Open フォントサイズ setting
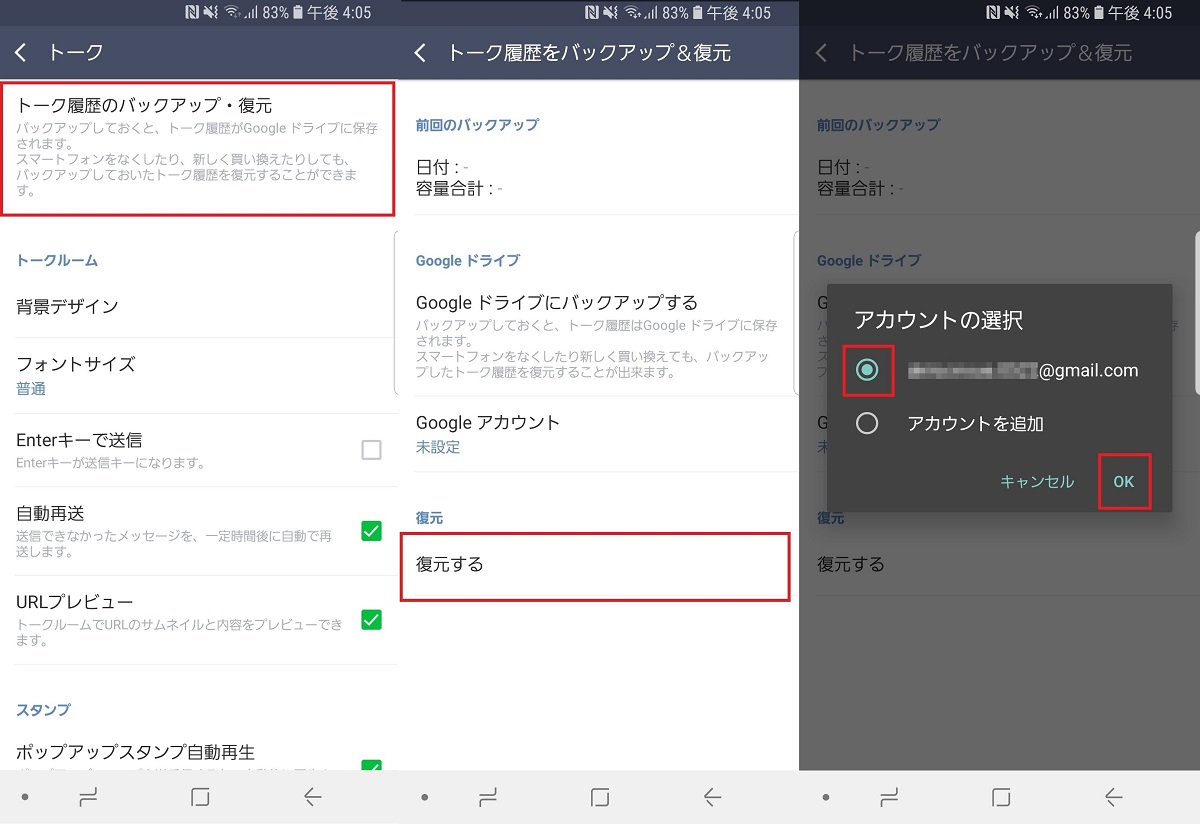 click(199, 375)
